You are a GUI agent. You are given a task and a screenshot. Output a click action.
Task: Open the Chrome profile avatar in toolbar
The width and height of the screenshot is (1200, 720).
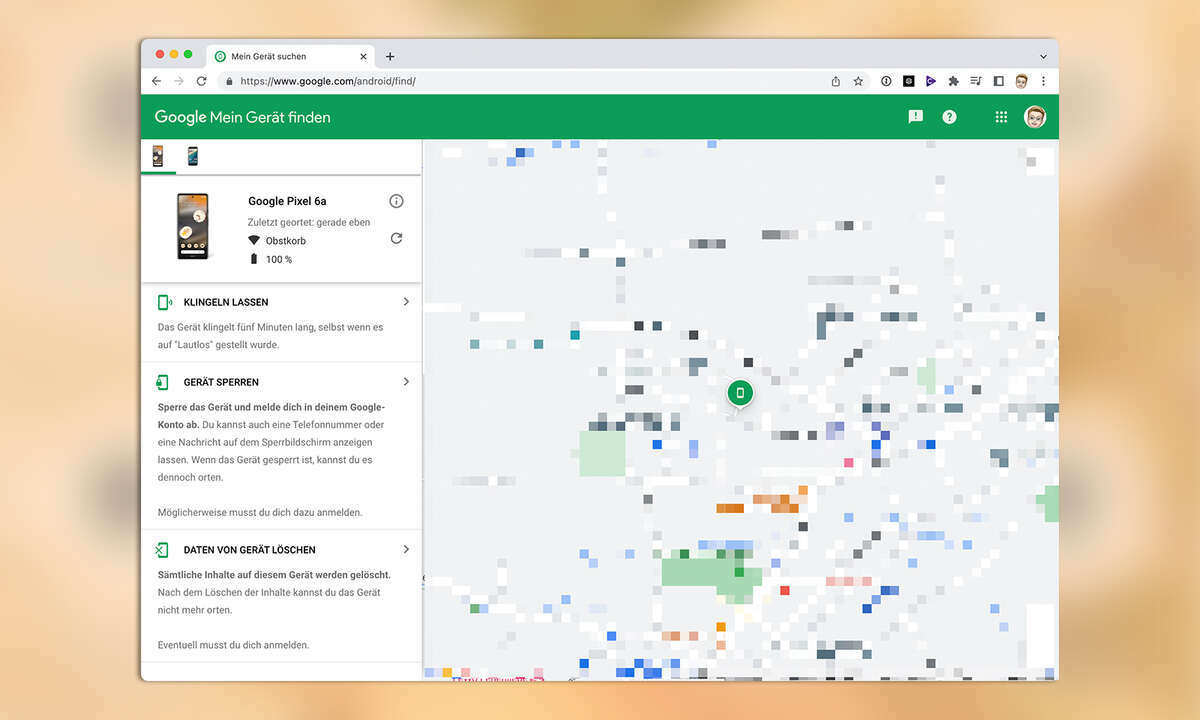(x=1021, y=81)
